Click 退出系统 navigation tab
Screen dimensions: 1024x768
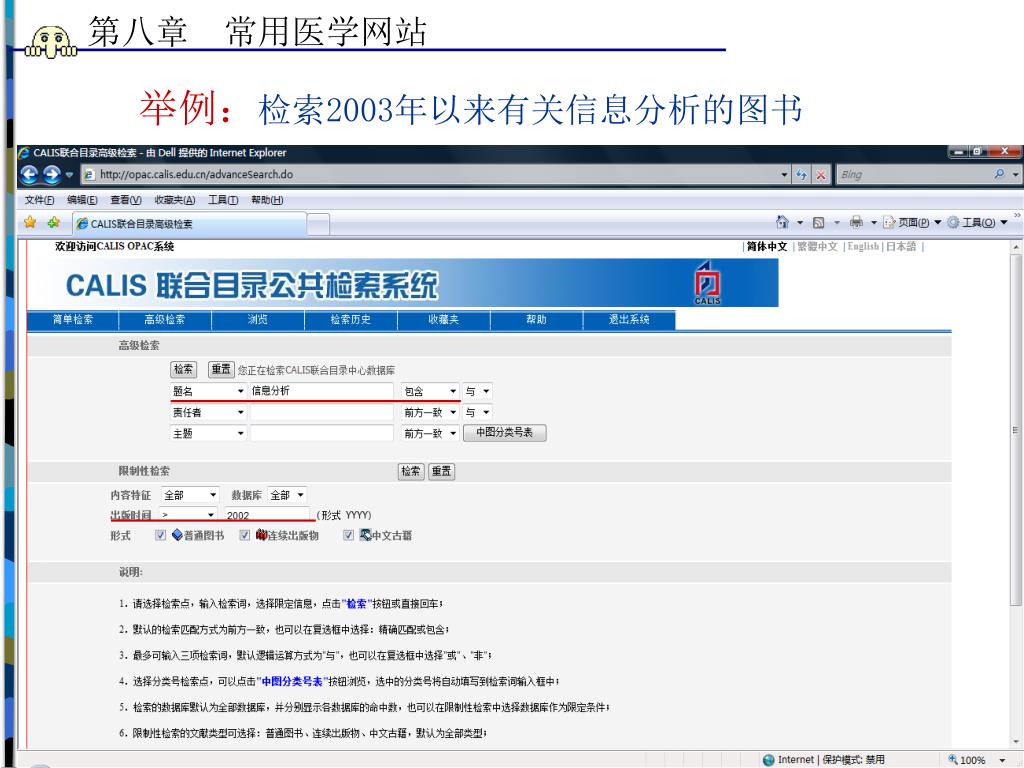pyautogui.click(x=629, y=319)
